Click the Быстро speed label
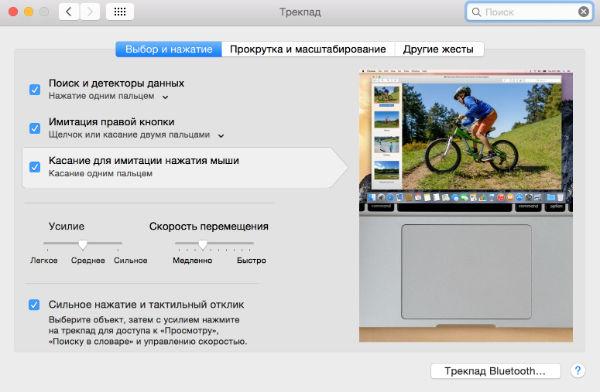 click(251, 260)
